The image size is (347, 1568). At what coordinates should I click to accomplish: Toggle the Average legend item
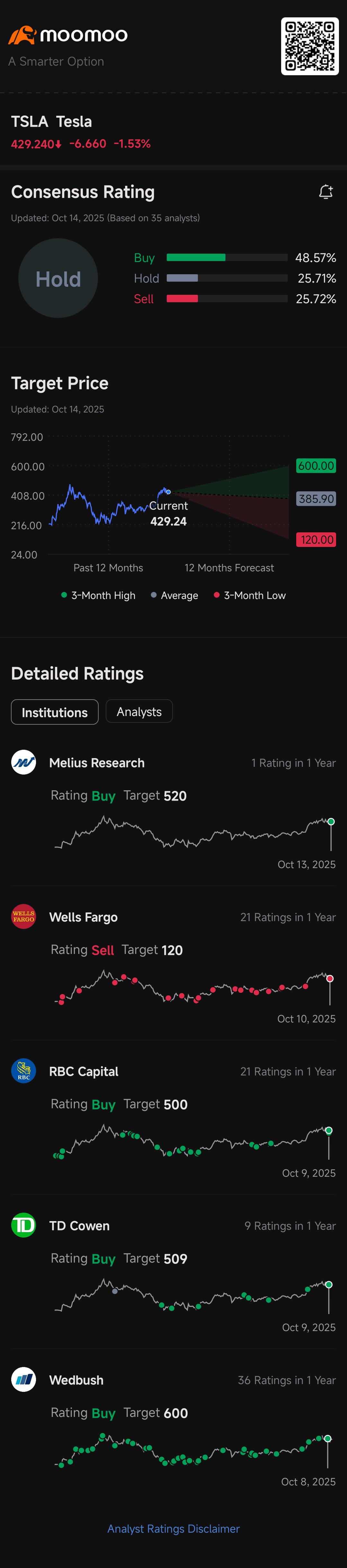click(x=175, y=595)
